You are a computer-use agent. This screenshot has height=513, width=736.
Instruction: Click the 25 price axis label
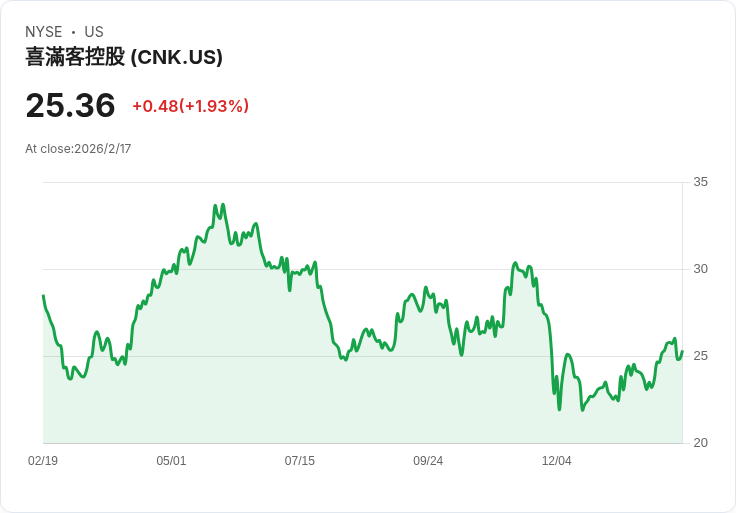pos(700,356)
